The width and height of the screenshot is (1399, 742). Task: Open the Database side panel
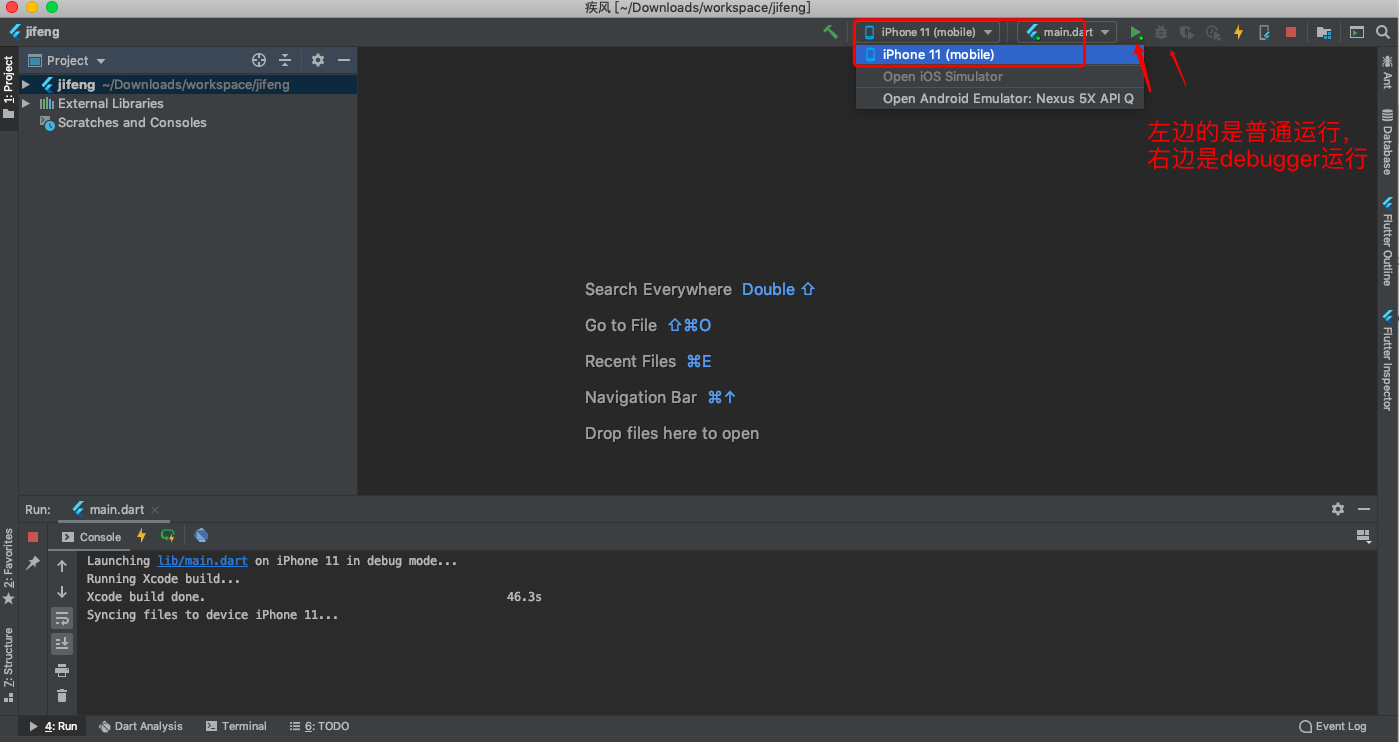coord(1388,144)
